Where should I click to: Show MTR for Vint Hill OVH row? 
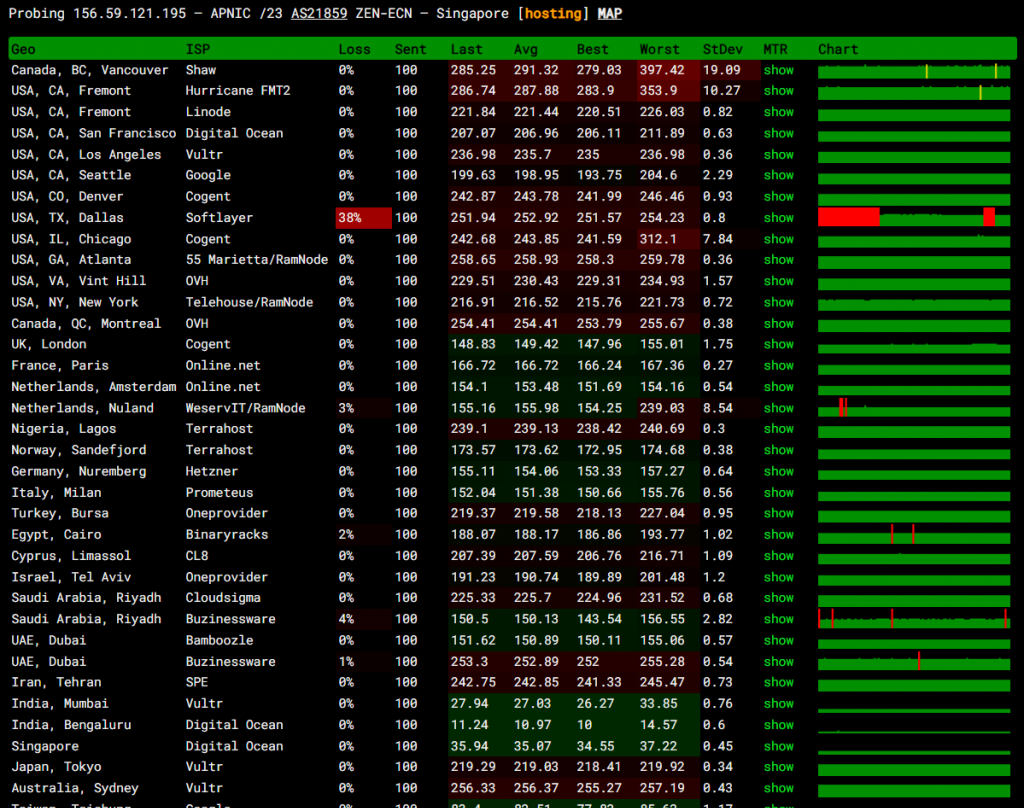click(778, 281)
